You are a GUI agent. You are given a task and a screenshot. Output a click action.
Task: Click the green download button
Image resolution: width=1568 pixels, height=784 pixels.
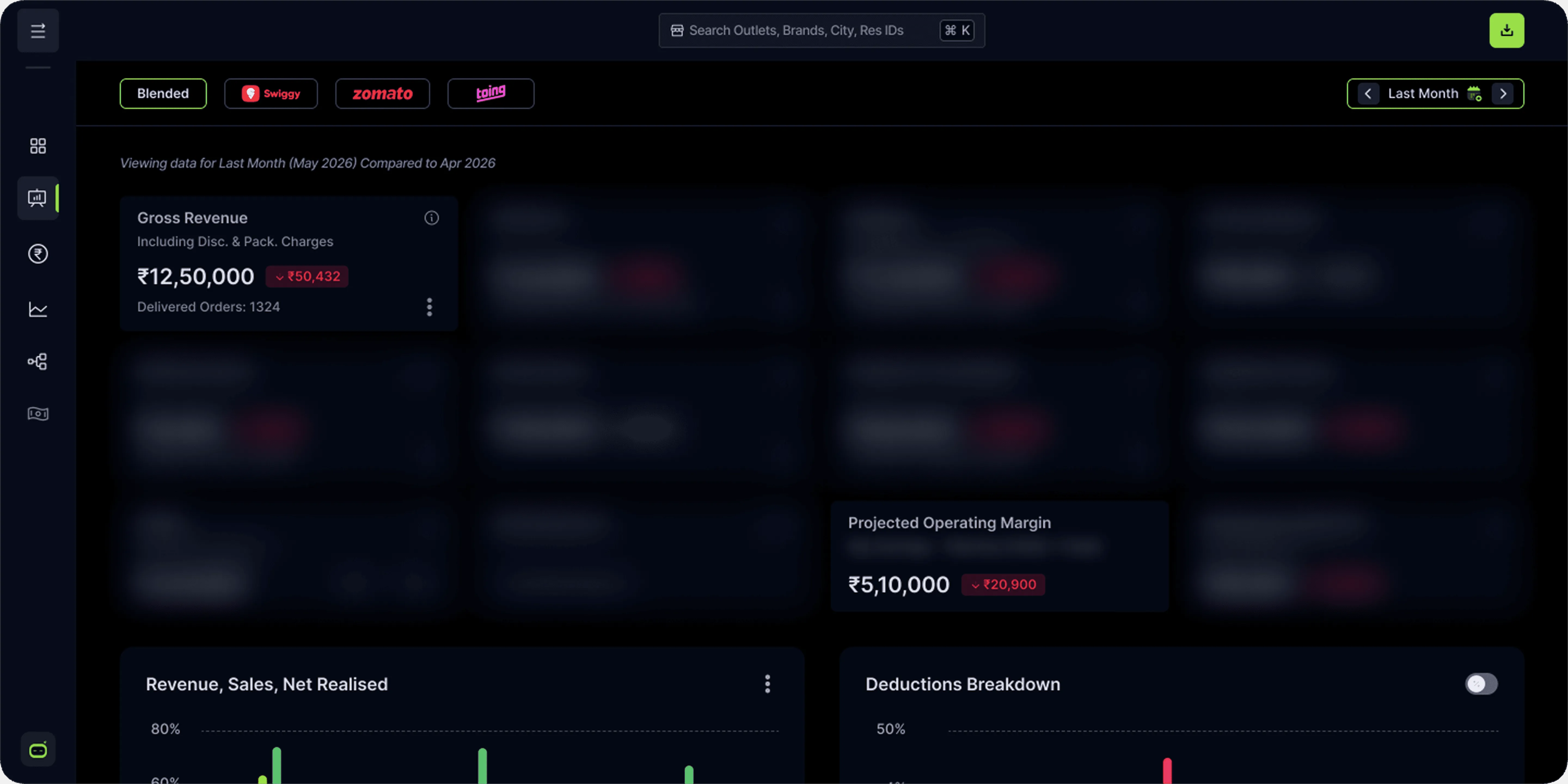[1506, 30]
